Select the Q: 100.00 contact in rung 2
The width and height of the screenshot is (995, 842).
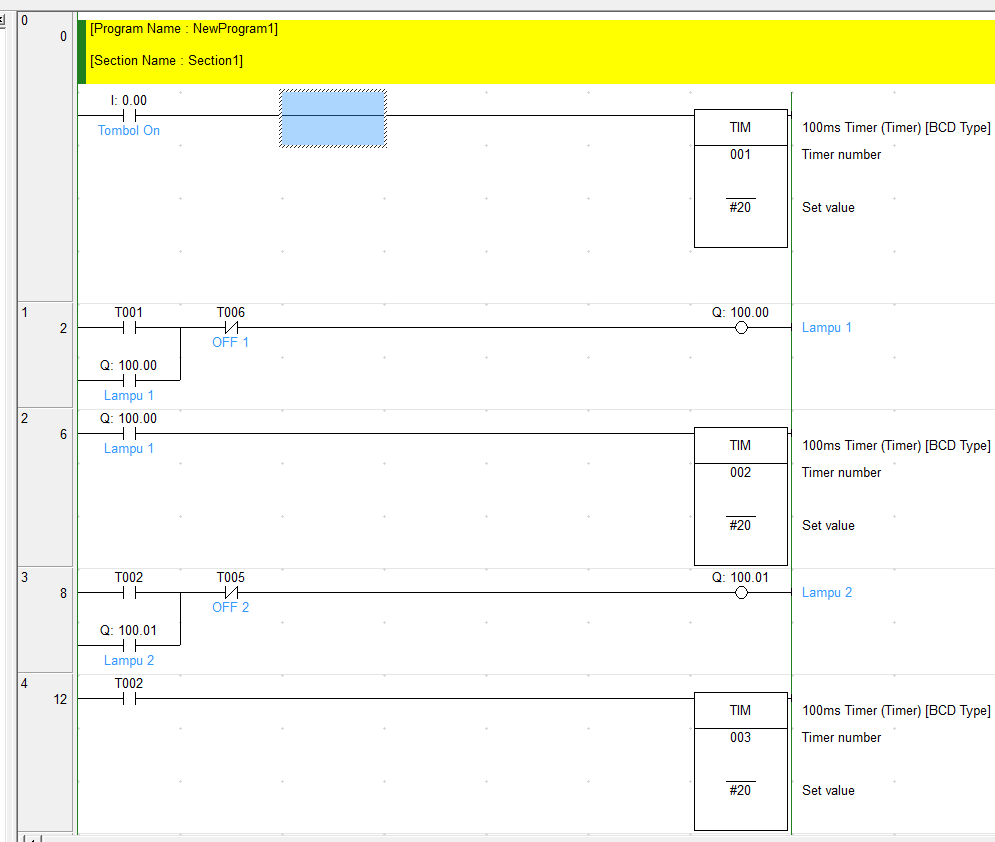coord(129,433)
